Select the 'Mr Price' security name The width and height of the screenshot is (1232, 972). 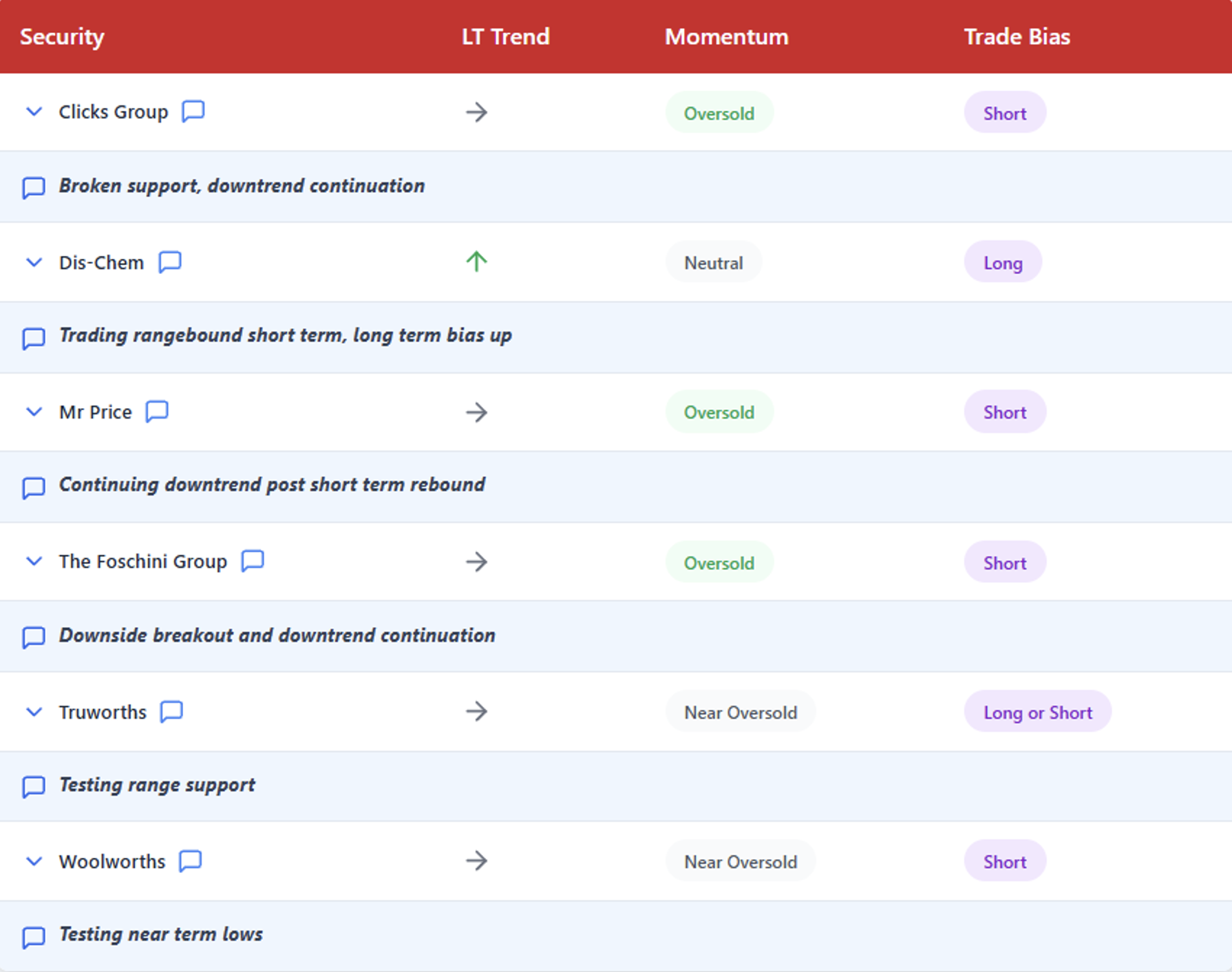coord(95,412)
